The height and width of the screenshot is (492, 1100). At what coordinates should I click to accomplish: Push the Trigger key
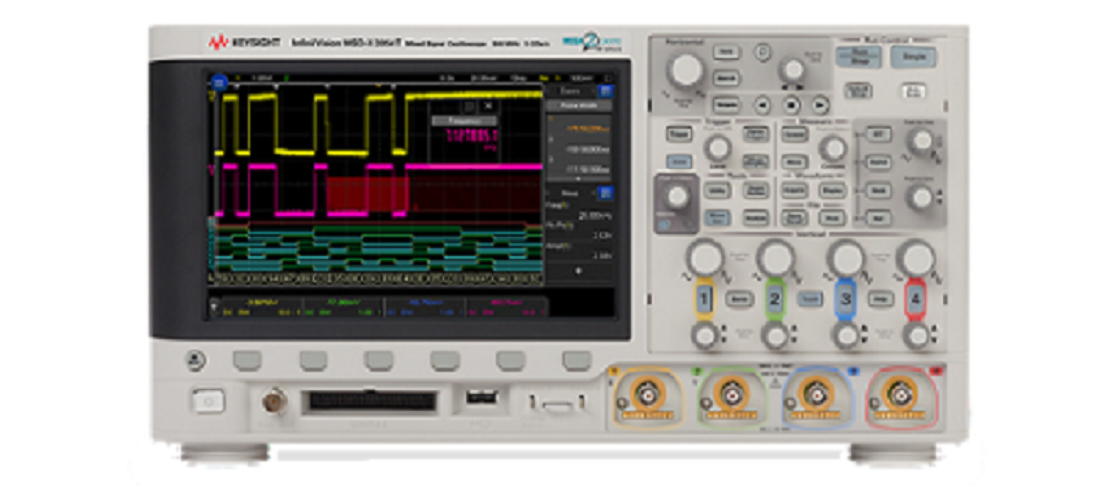[678, 134]
